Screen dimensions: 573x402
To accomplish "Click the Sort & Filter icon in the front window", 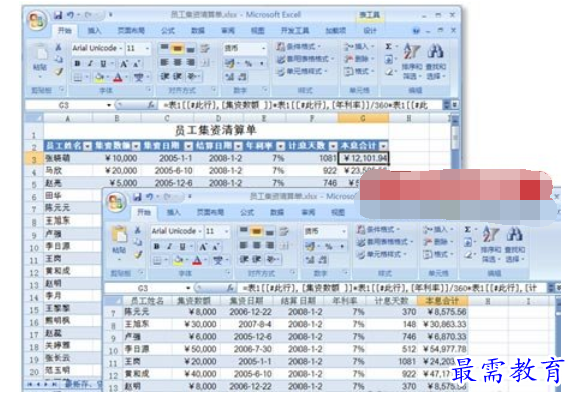I will [x=491, y=234].
